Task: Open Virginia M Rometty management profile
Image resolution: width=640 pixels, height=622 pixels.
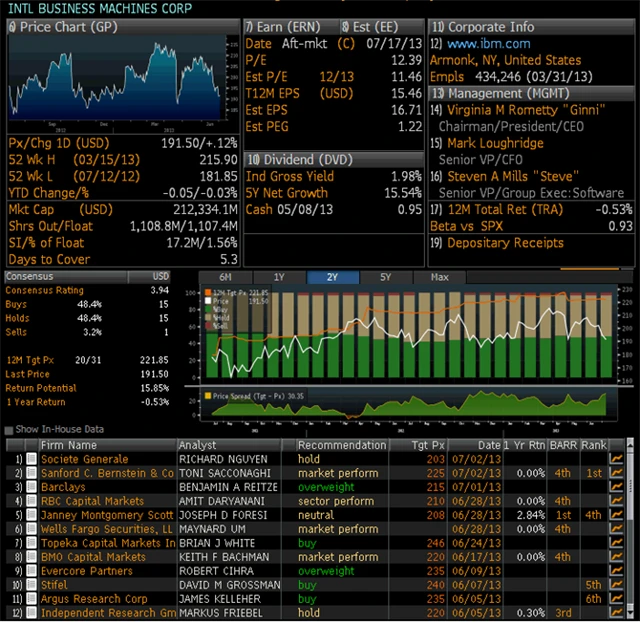Action: pyautogui.click(x=524, y=110)
